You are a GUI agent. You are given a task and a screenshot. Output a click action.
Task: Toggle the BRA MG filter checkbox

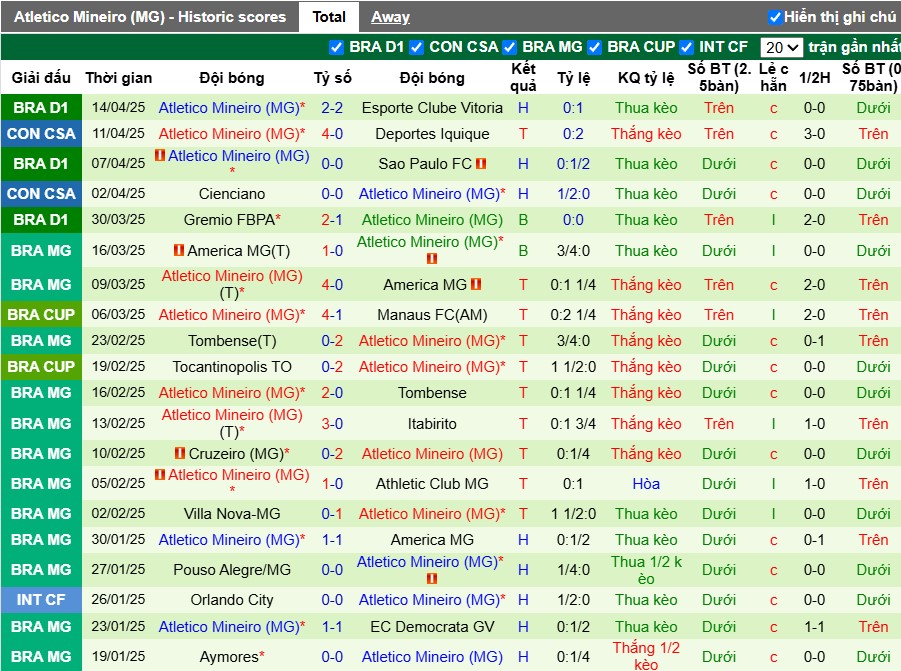tap(510, 47)
